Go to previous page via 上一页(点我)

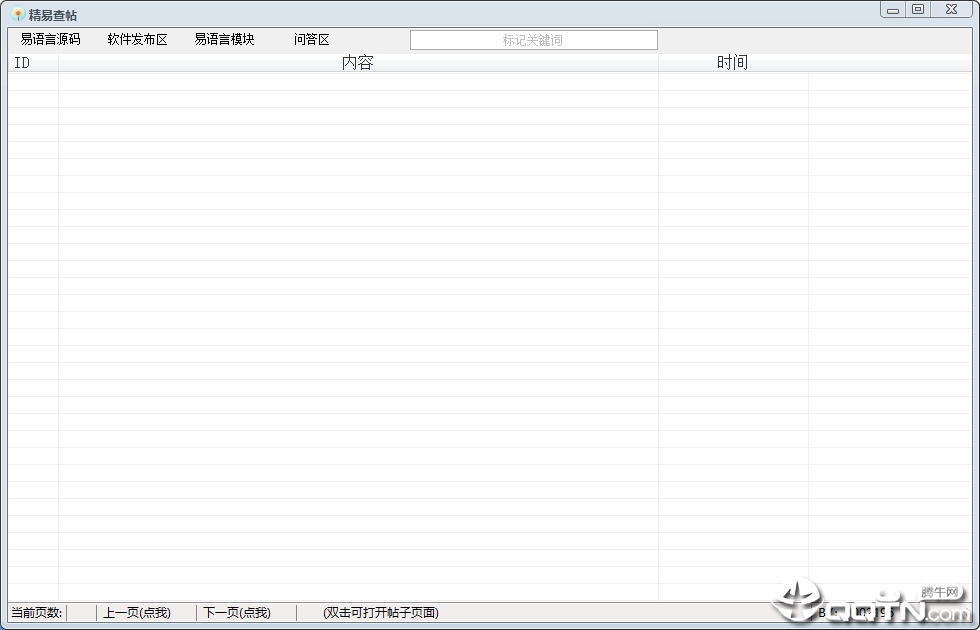coord(137,612)
